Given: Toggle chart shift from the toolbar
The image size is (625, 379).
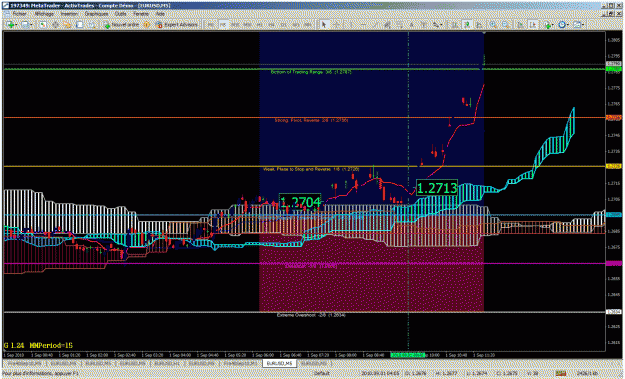Looking at the screenshot, I should pyautogui.click(x=533, y=25).
